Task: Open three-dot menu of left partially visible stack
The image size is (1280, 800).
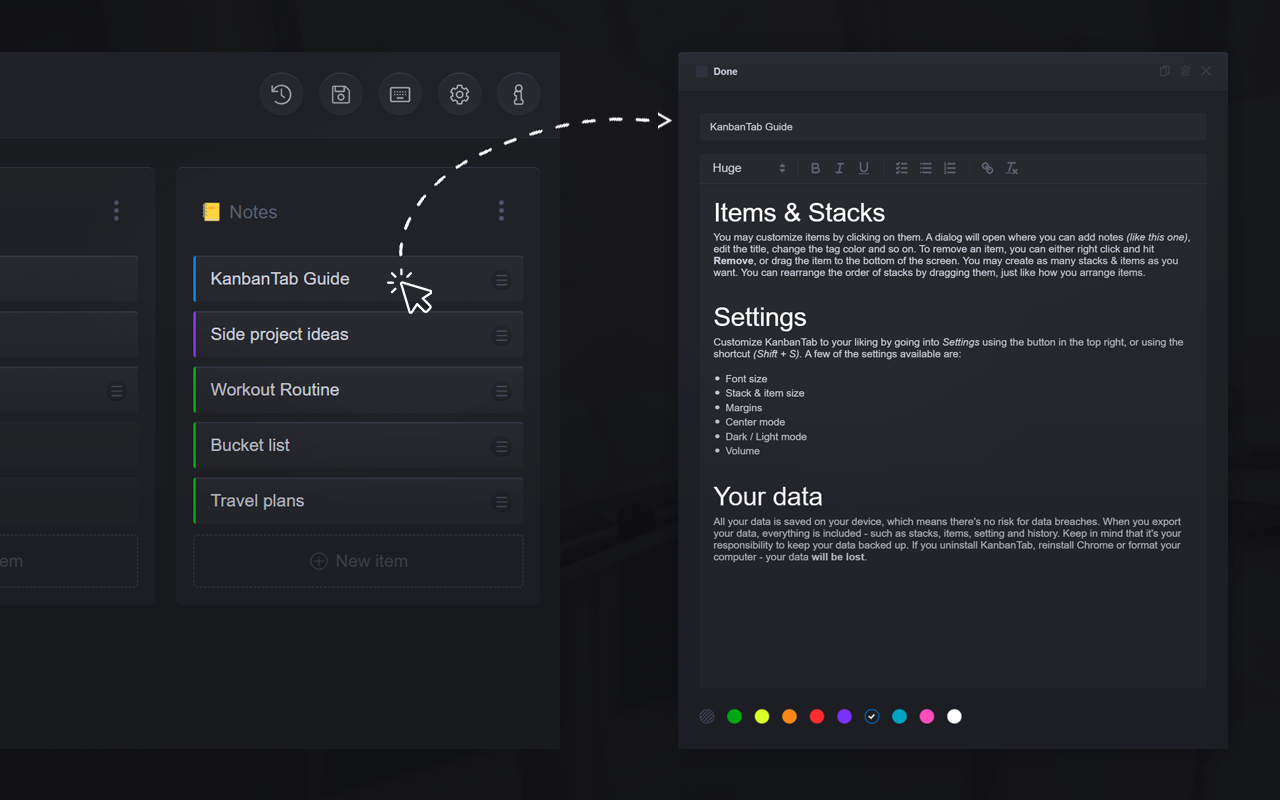Action: [116, 211]
